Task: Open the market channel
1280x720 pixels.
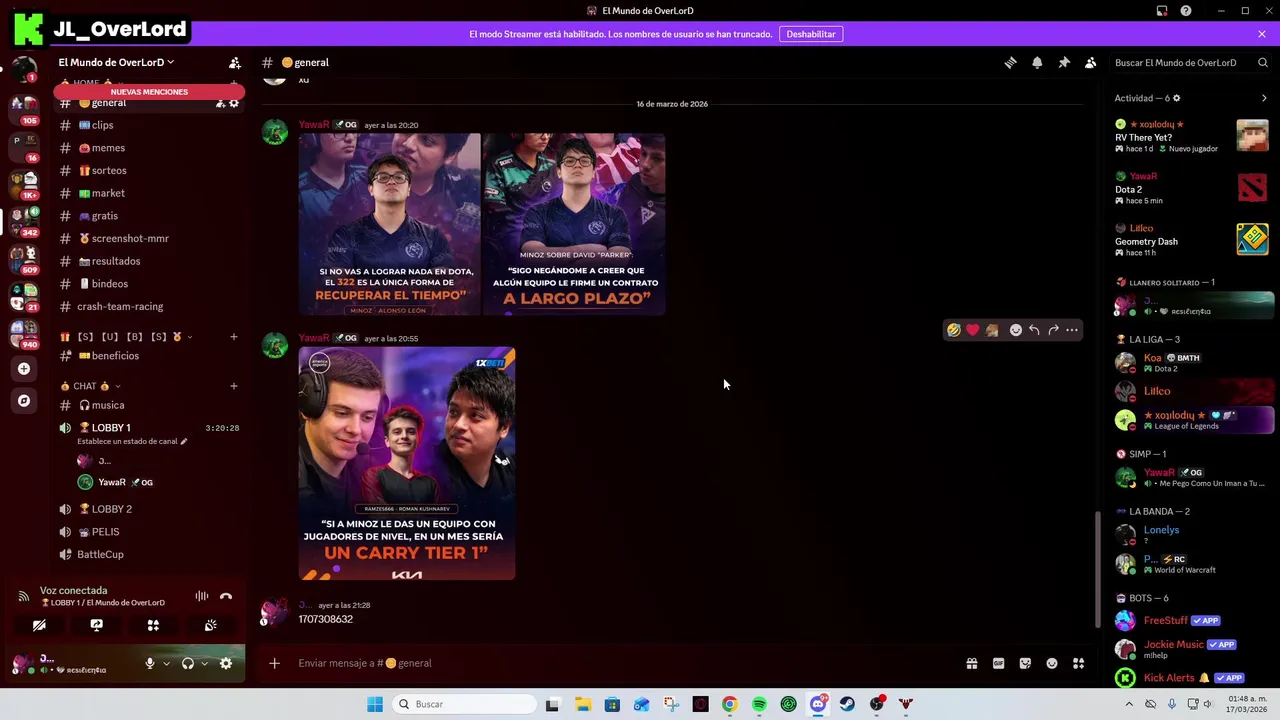Action: (x=150, y=193)
